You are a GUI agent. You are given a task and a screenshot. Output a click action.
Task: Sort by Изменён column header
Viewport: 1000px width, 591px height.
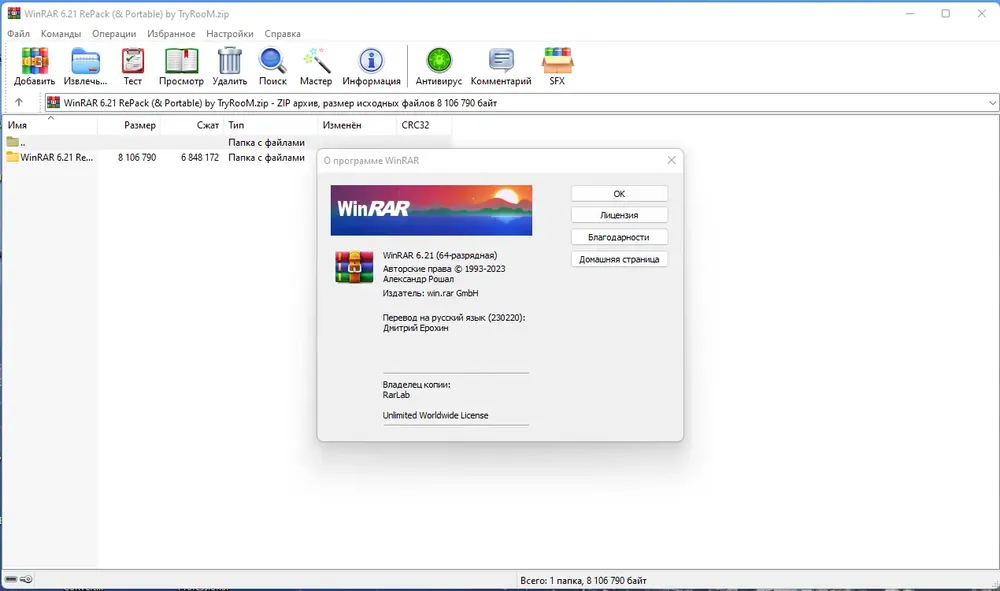click(357, 125)
